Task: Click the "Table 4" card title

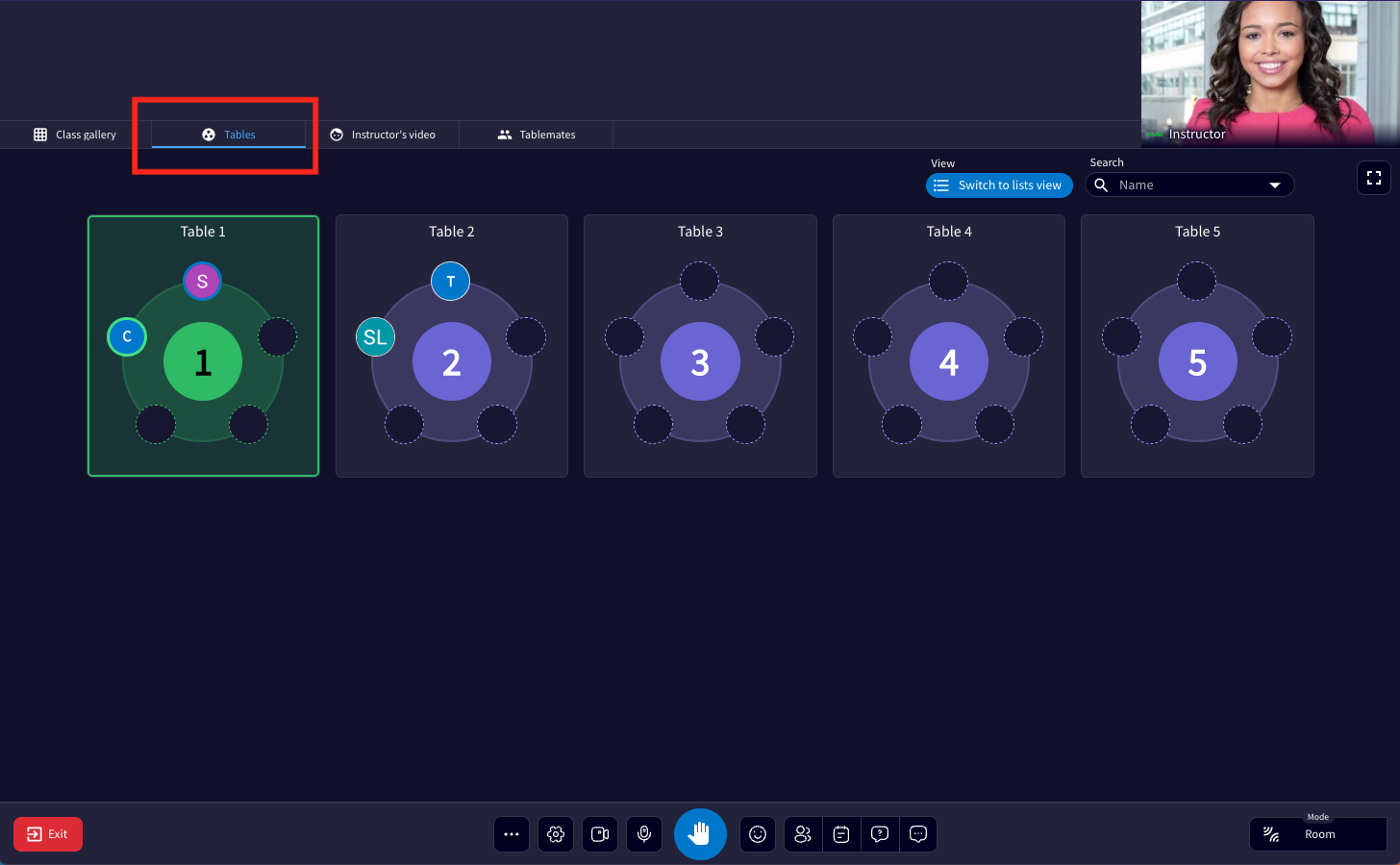Action: tap(949, 232)
